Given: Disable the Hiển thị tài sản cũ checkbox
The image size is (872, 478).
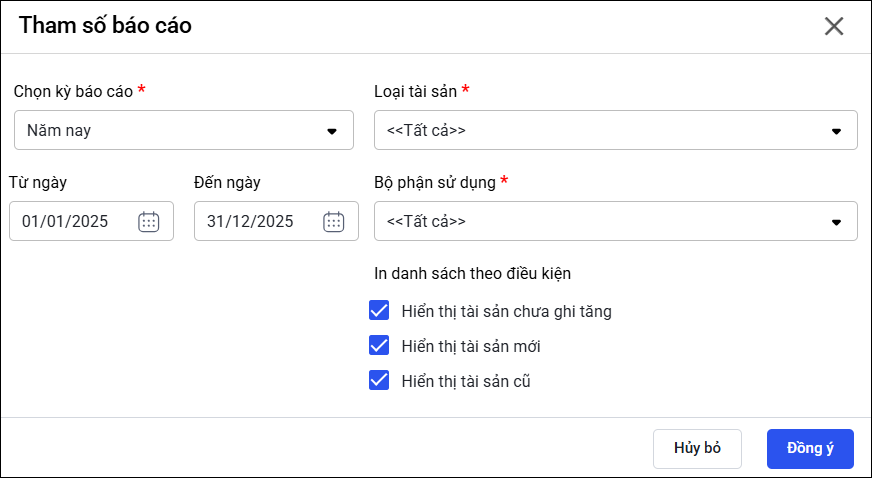Looking at the screenshot, I should tap(379, 380).
